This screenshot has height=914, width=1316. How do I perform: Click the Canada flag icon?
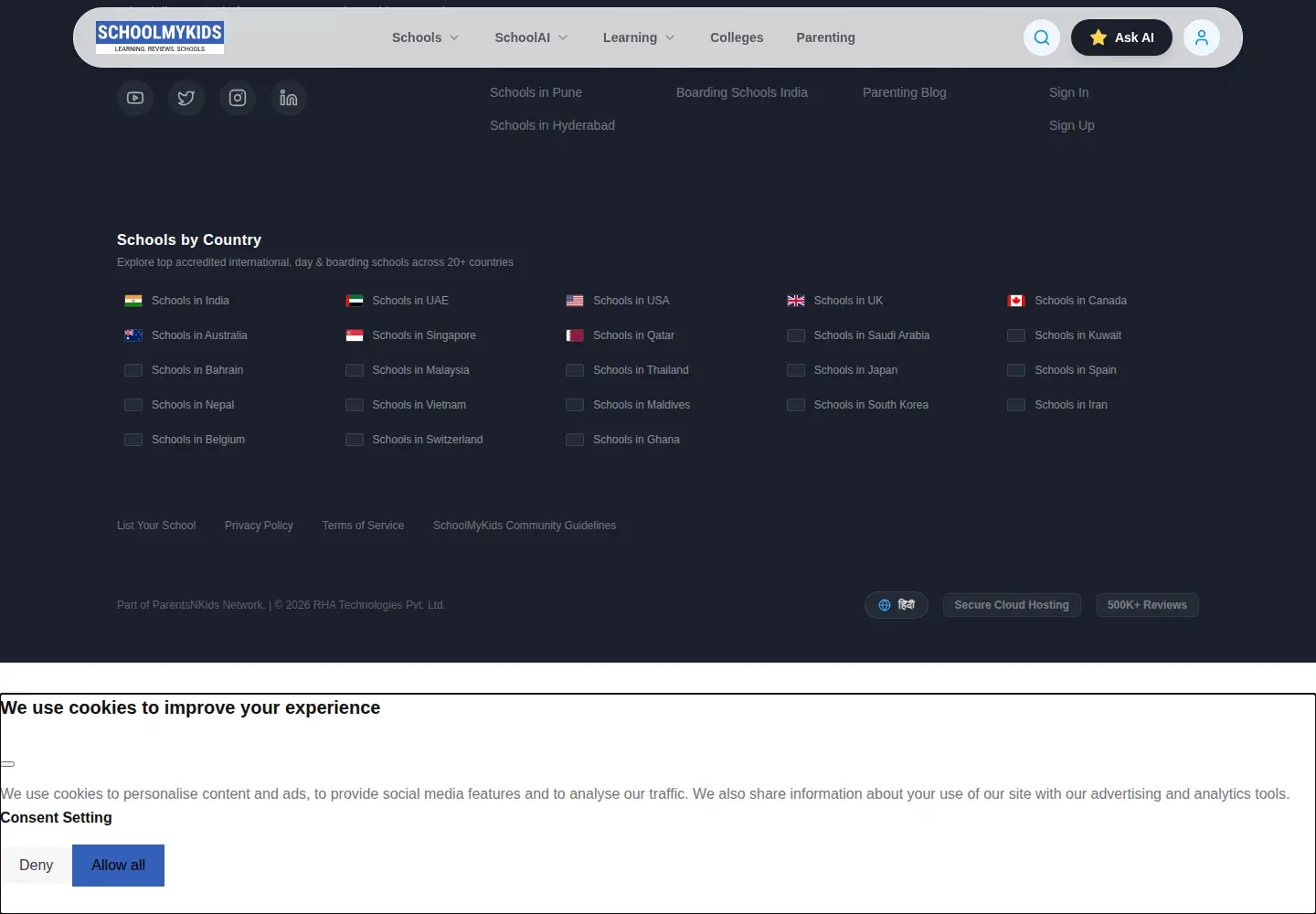click(1016, 301)
